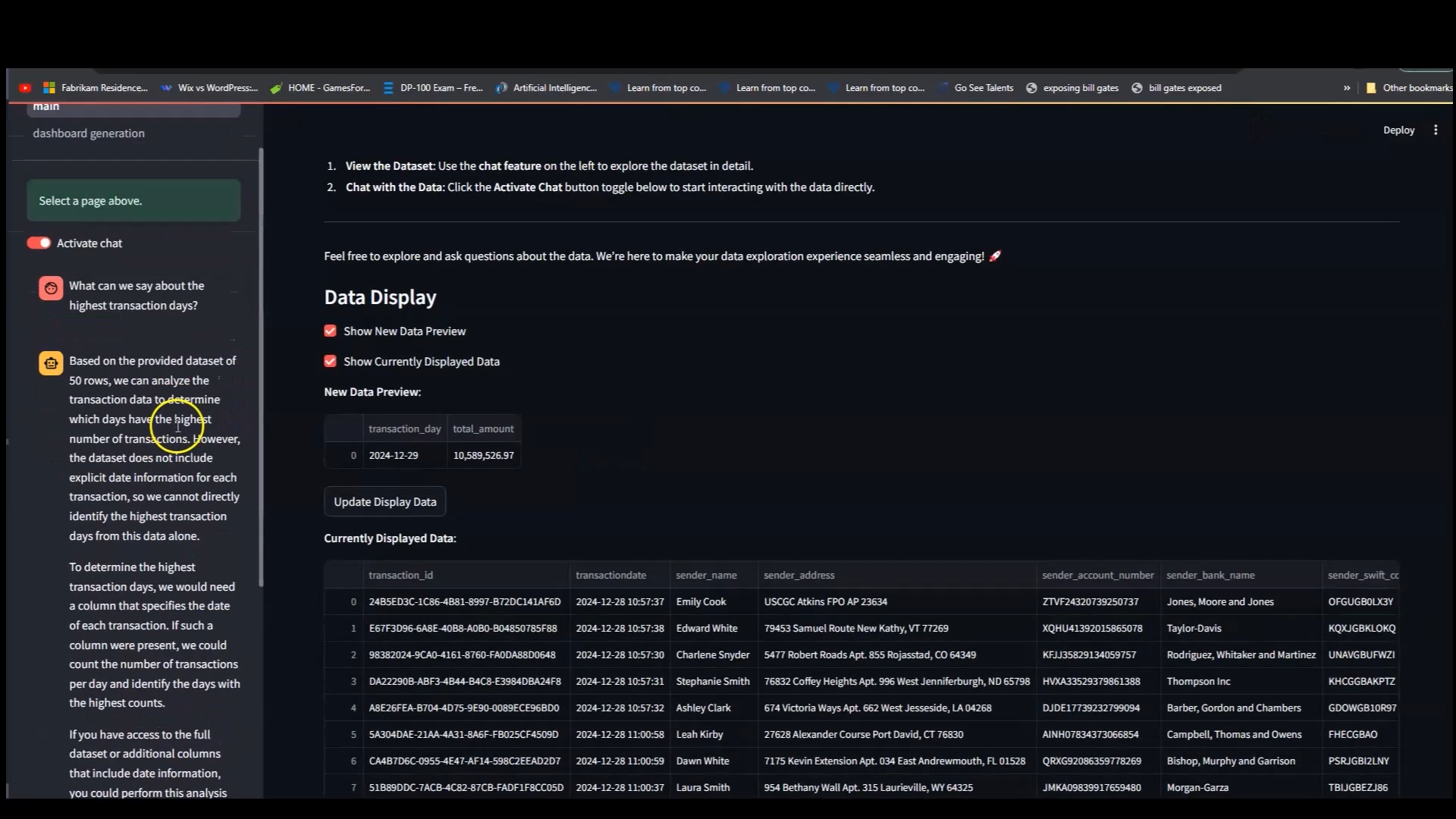Screen dimensions: 1456x819
Task: Click the assistant robot avatar icon
Action: [x=51, y=363]
